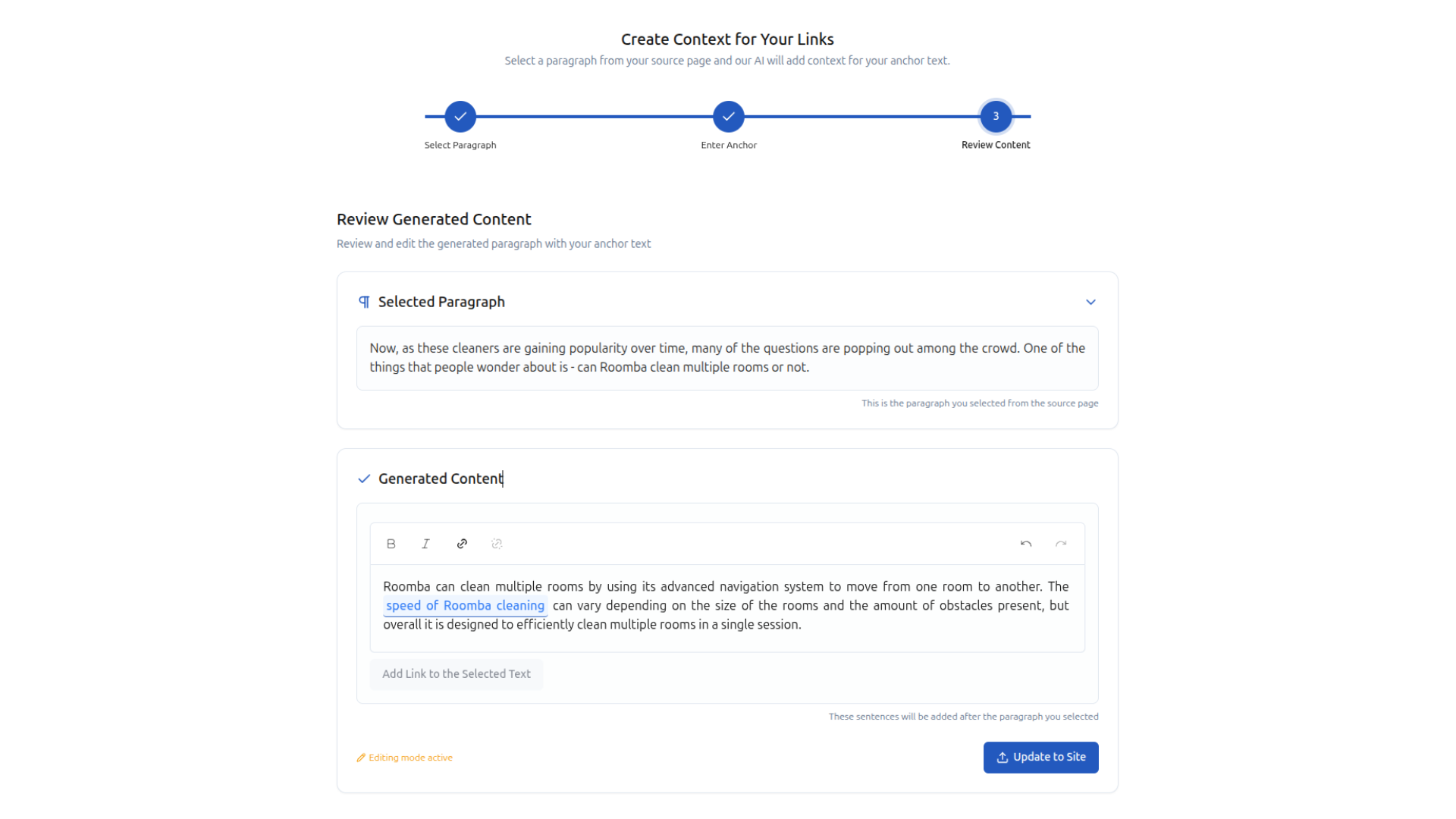This screenshot has height=819, width=1456.
Task: Click the selected source paragraph text box
Action: [x=727, y=358]
